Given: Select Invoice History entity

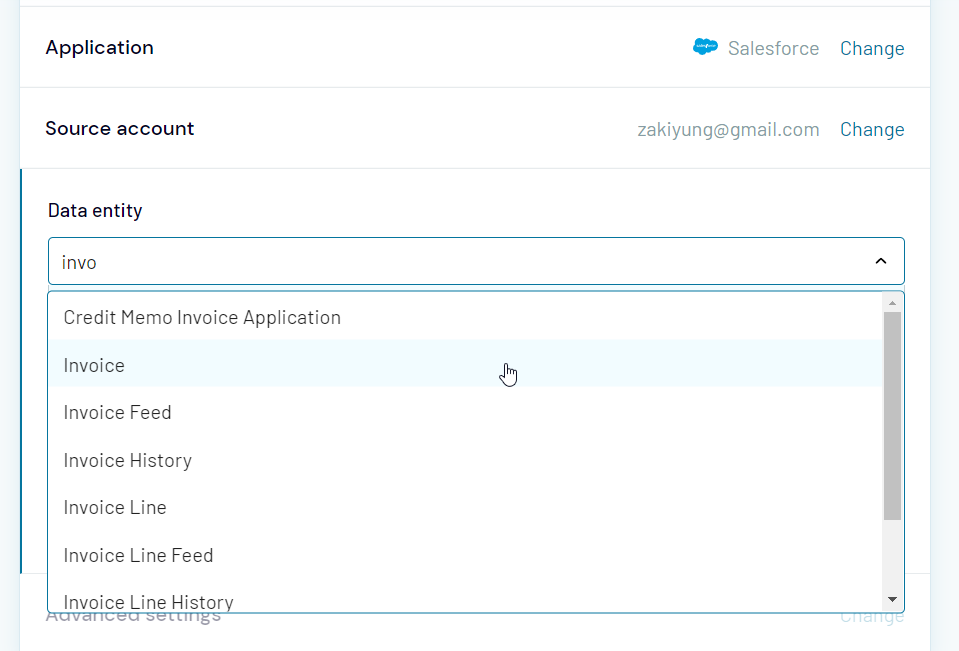Looking at the screenshot, I should coord(127,460).
